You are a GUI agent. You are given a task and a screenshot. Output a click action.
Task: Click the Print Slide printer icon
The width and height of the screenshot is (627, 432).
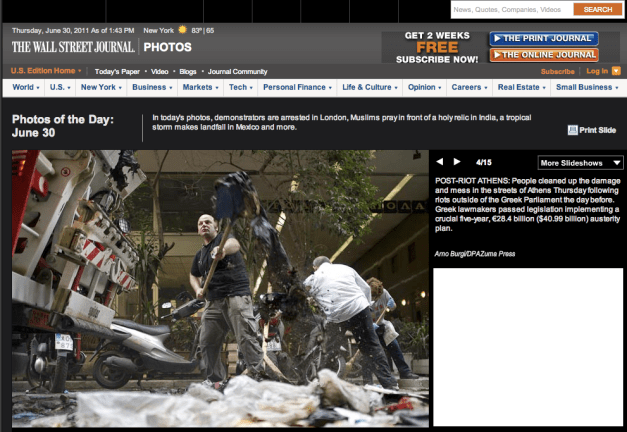tap(572, 130)
